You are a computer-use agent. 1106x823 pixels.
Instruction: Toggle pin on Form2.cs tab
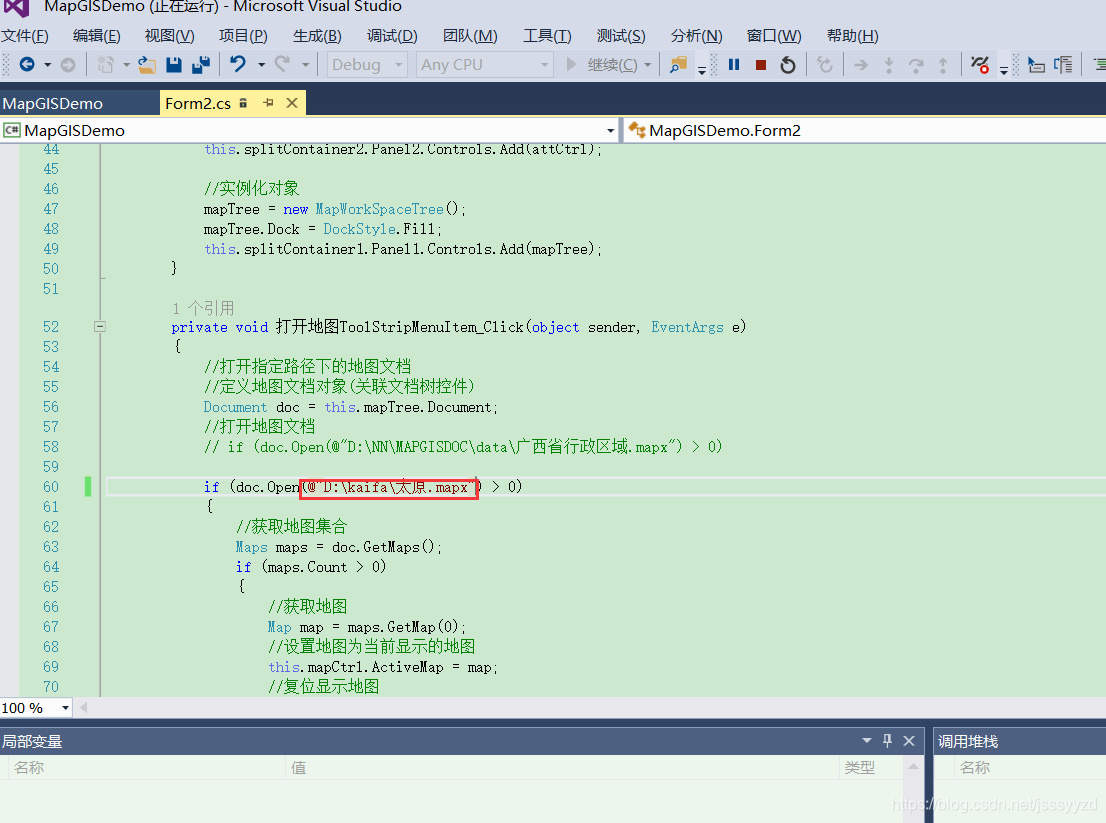coord(268,103)
